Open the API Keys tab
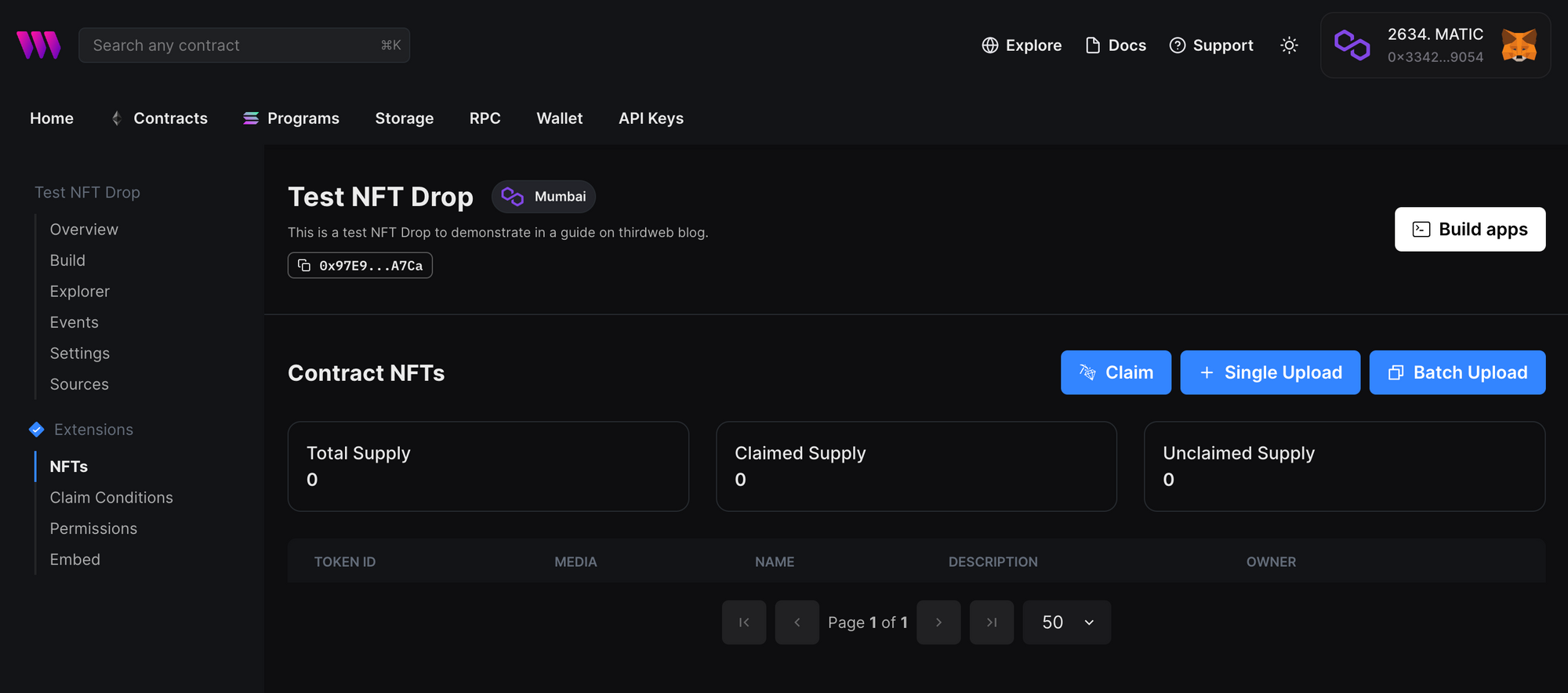 tap(652, 118)
